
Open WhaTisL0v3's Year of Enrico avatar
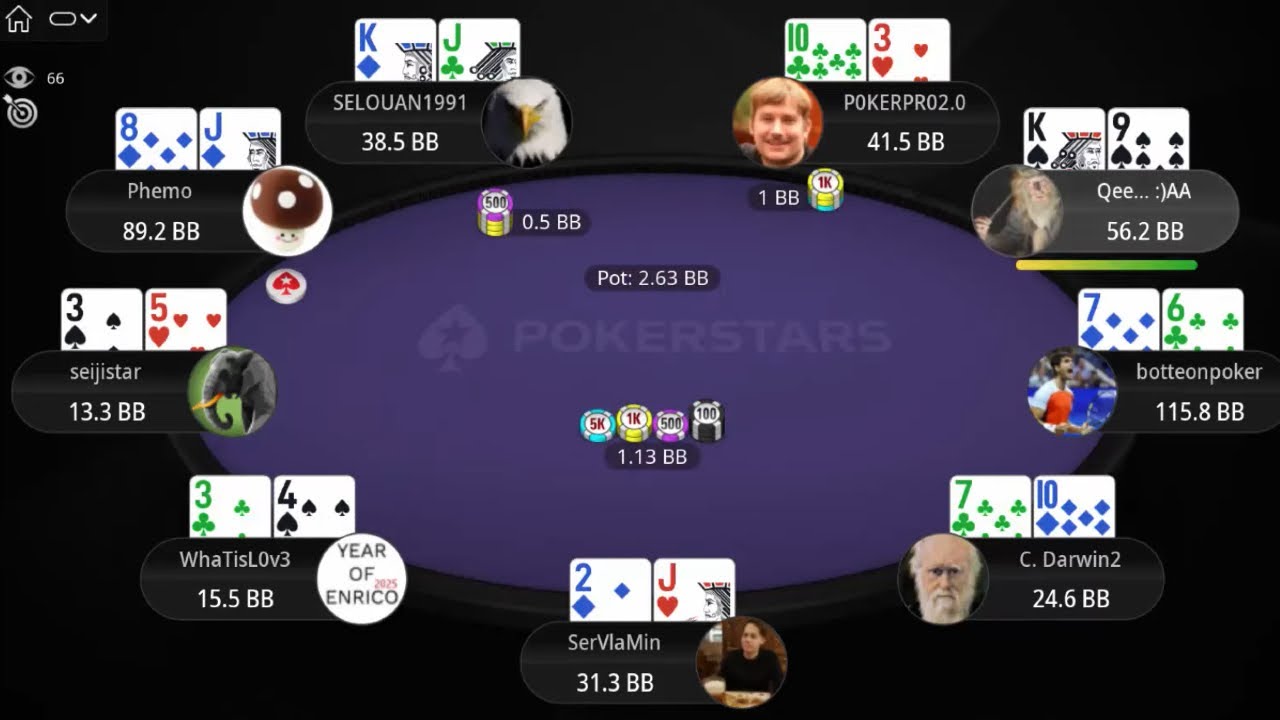pos(361,579)
